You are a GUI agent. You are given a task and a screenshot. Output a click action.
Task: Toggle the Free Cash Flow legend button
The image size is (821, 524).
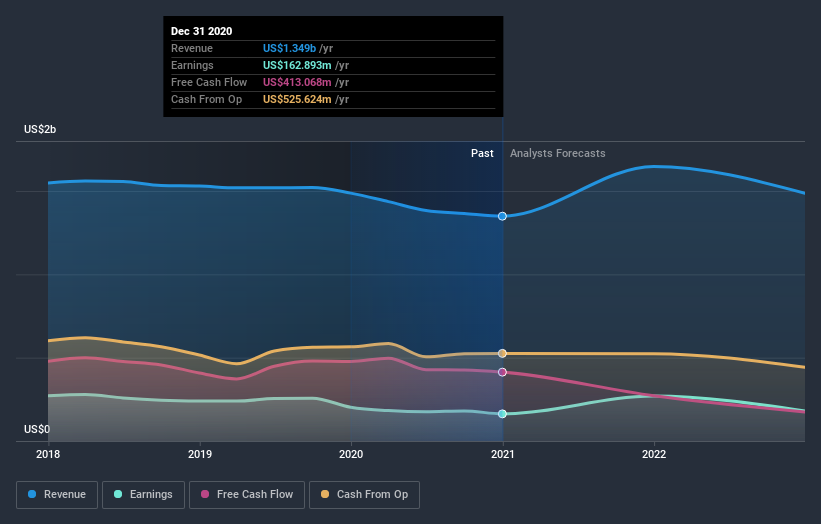coord(247,495)
